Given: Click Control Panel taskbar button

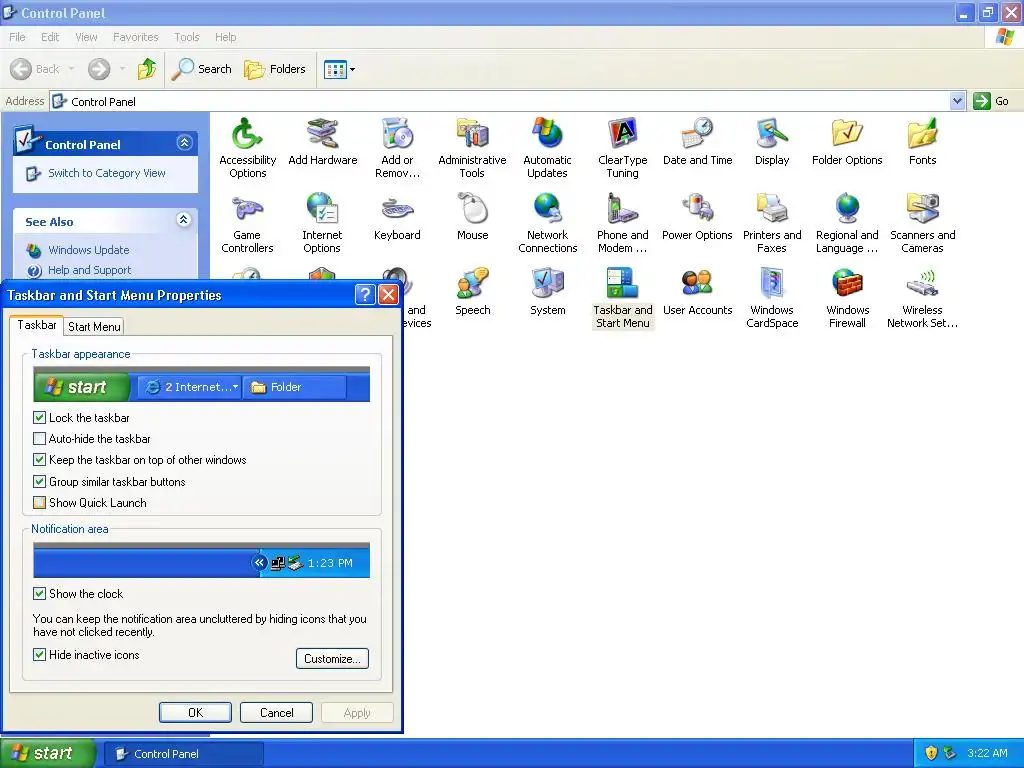Looking at the screenshot, I should (184, 754).
